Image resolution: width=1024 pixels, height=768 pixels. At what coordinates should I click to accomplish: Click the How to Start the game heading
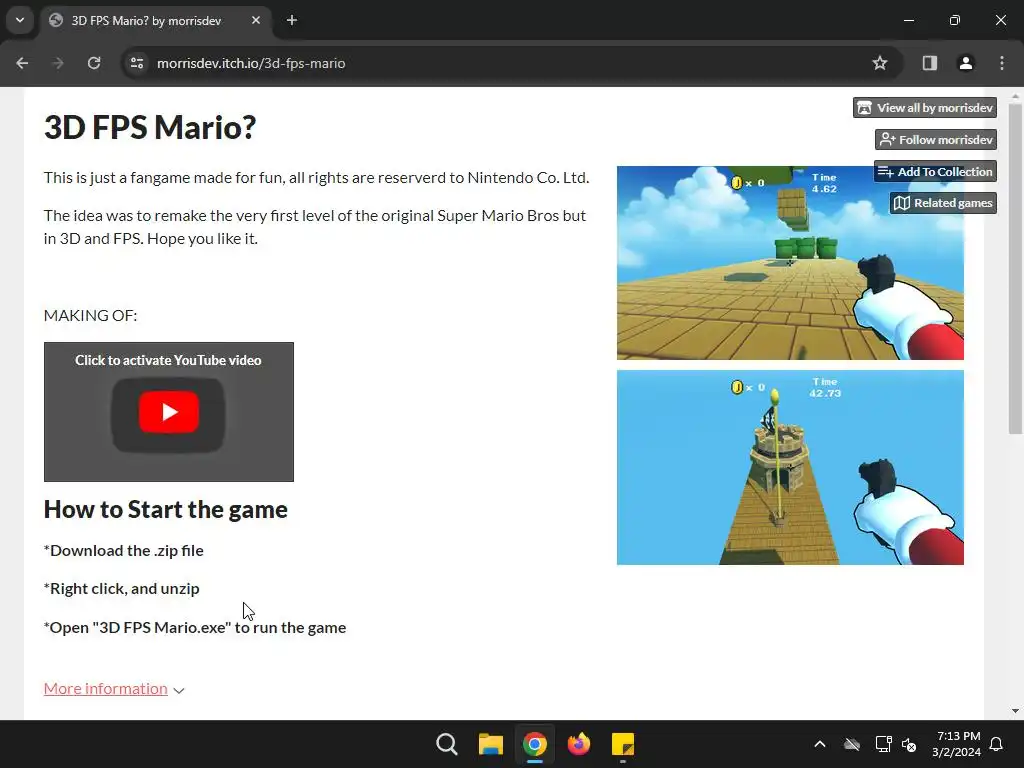click(166, 509)
